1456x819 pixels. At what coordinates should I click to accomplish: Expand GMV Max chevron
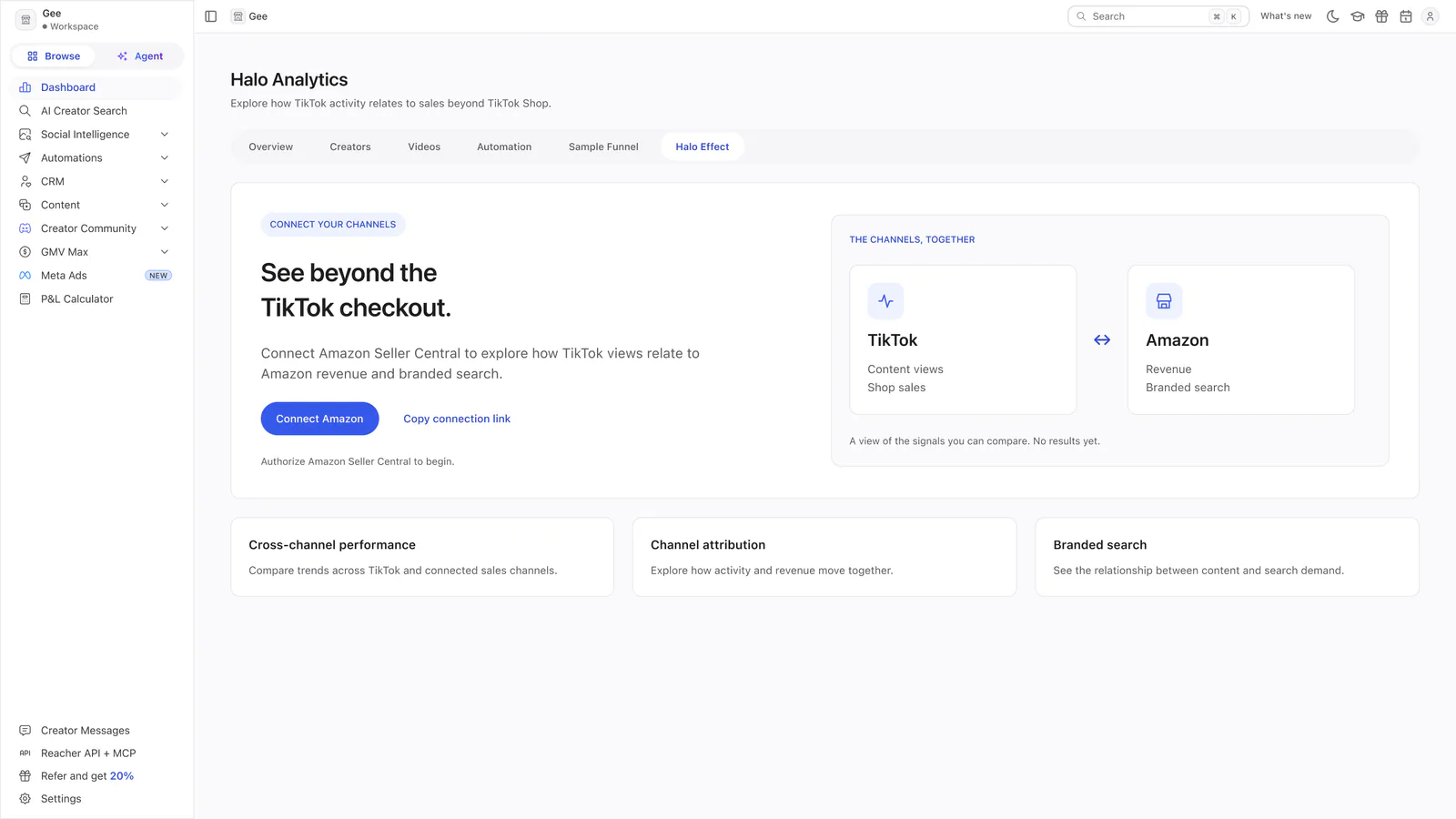click(165, 252)
